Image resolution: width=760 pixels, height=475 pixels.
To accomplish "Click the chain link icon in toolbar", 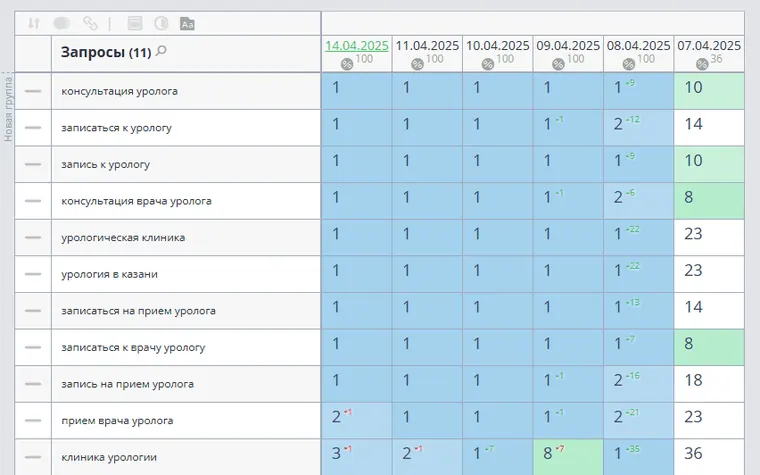I will [90, 23].
